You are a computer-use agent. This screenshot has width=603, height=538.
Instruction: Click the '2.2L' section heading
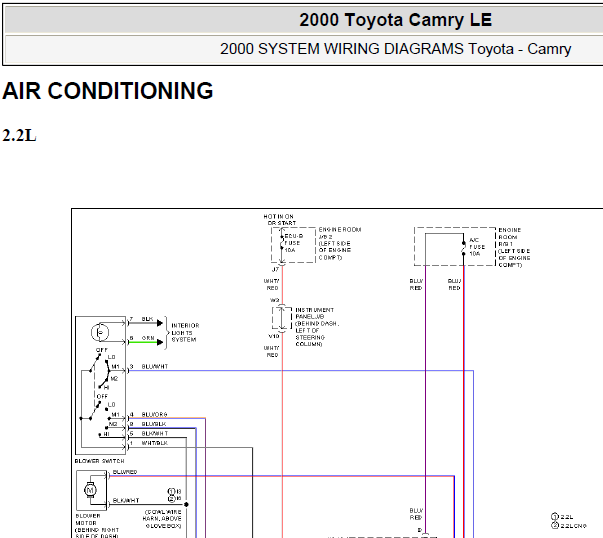(19, 136)
